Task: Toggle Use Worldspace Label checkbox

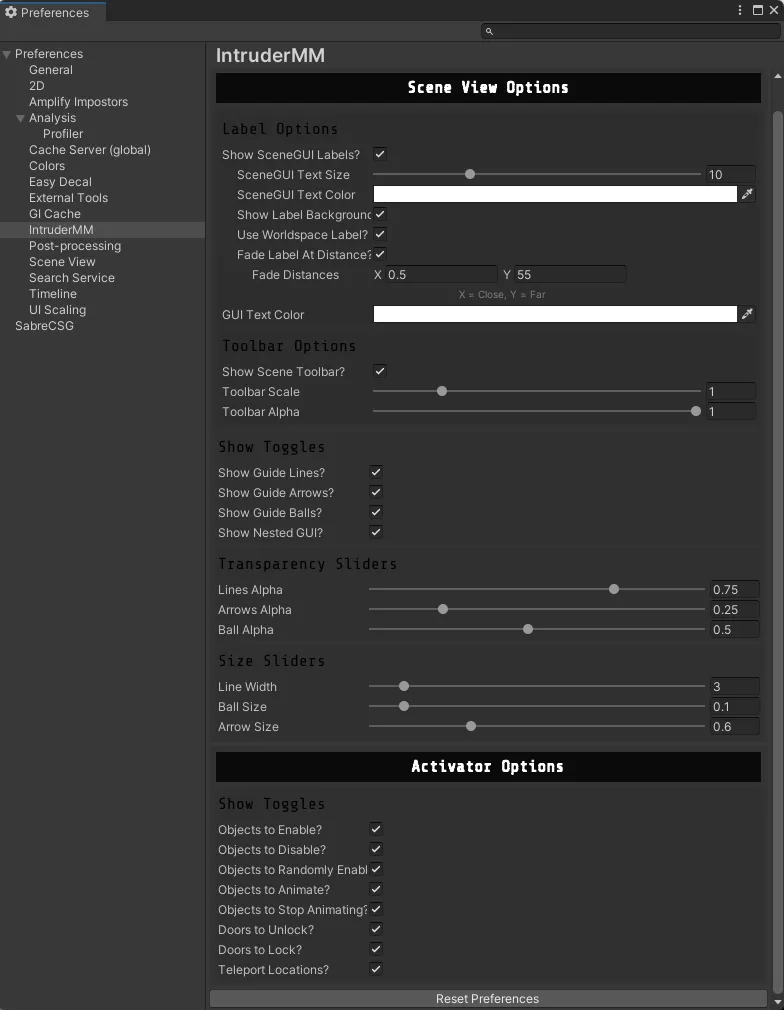Action: [x=380, y=234]
